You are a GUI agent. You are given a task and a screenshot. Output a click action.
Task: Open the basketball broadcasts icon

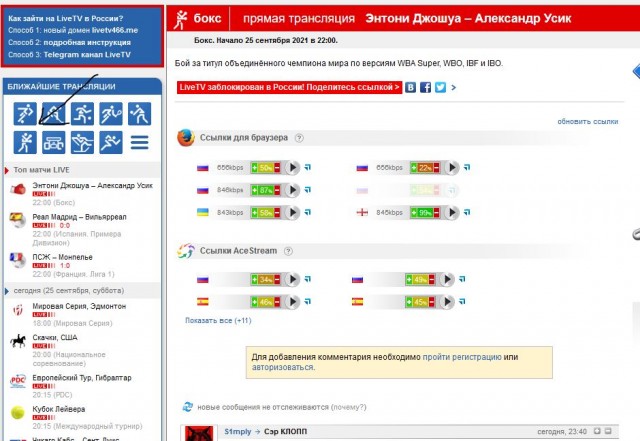[82, 114]
